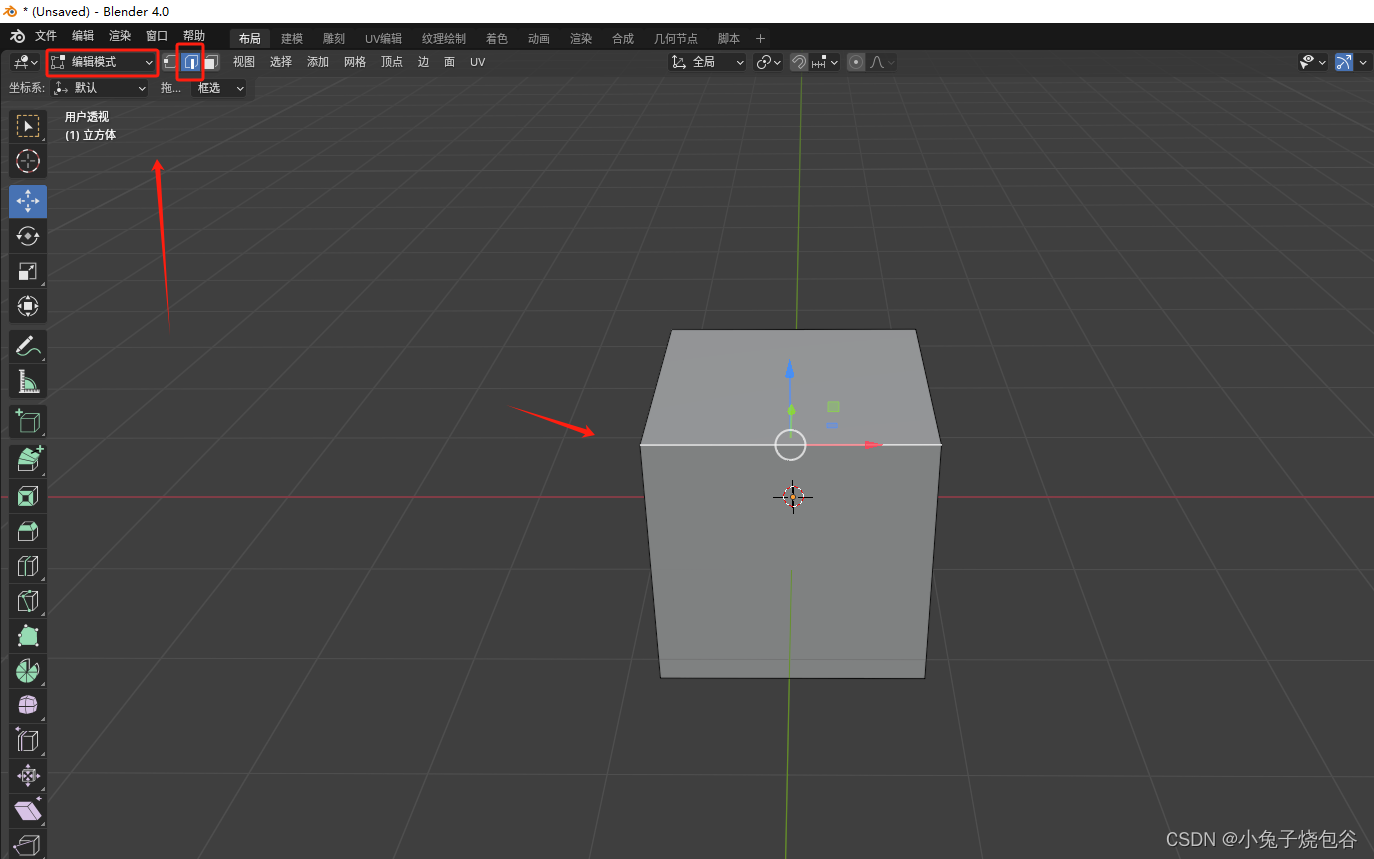Viewport: 1374px width, 859px height.
Task: Activate the Spin tool
Action: tap(28, 671)
